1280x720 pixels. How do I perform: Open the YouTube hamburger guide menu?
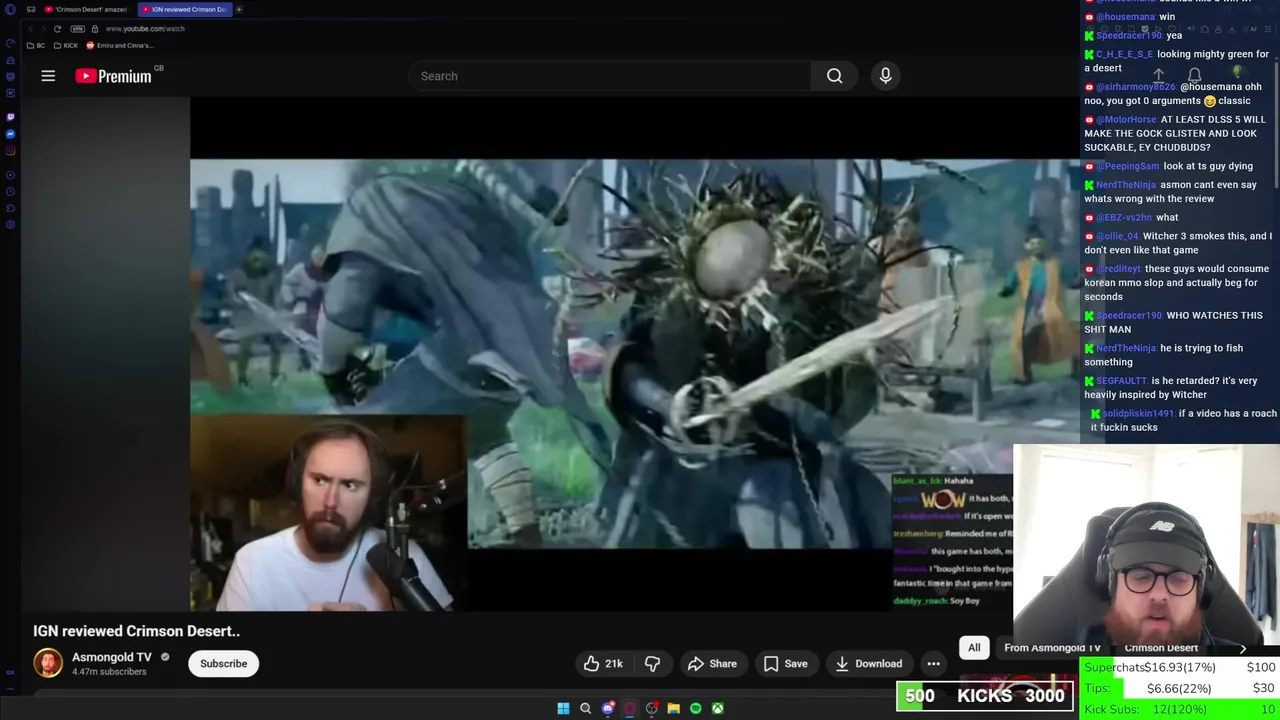(48, 76)
